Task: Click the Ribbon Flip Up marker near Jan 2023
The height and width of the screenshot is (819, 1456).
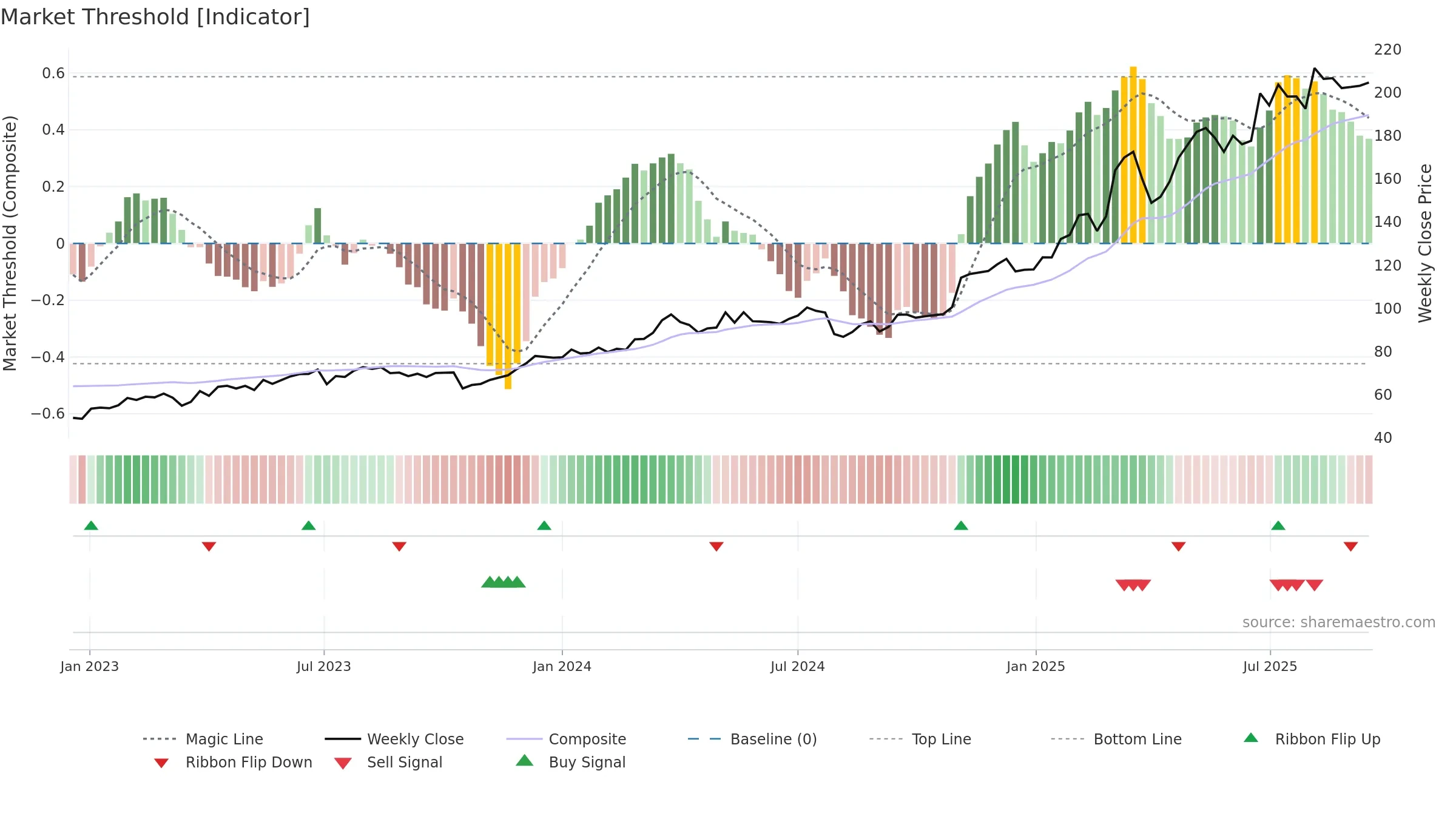Action: [x=91, y=525]
